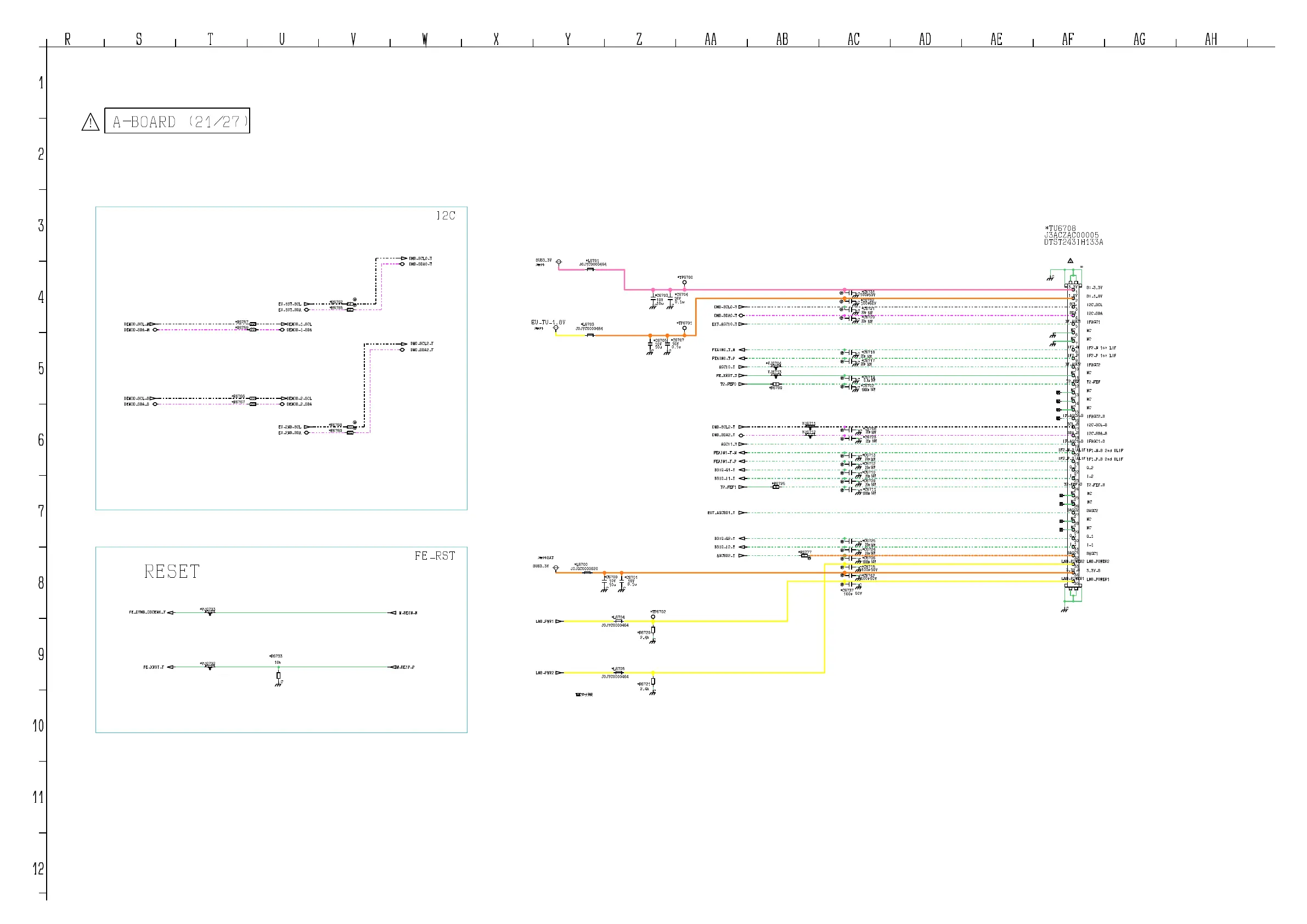Click the EU_TU_1.8V power label

pos(548,322)
